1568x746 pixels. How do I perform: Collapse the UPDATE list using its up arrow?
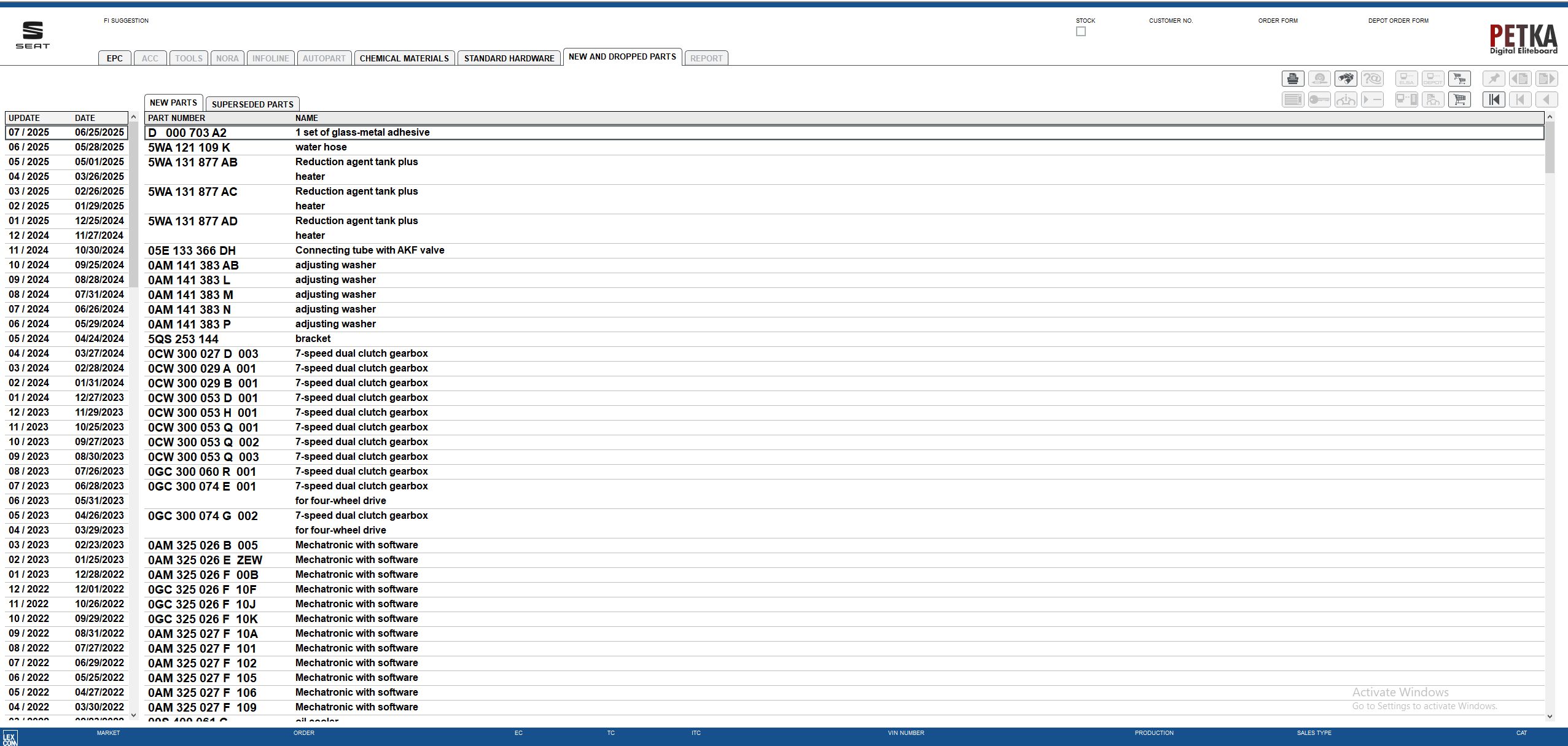133,117
